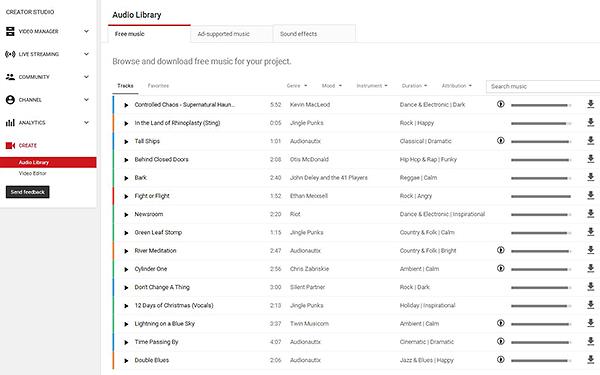
Task: Open Video Editor in sidebar
Action: point(33,173)
